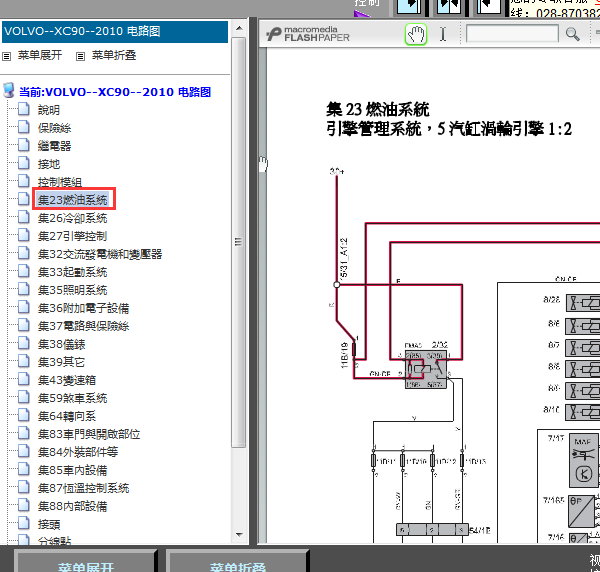Open the root node 当前:VOLVO--XC90--2010 电路图
The width and height of the screenshot is (600, 572).
pyautogui.click(x=115, y=92)
